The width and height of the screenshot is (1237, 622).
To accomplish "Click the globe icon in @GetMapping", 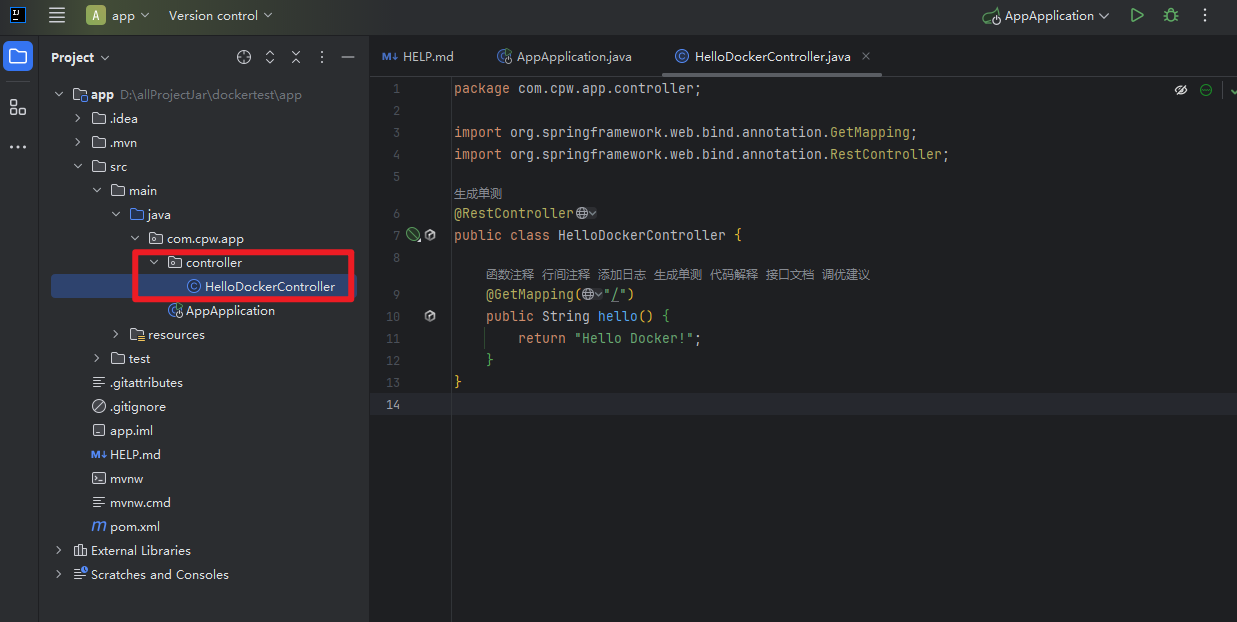I will click(586, 294).
